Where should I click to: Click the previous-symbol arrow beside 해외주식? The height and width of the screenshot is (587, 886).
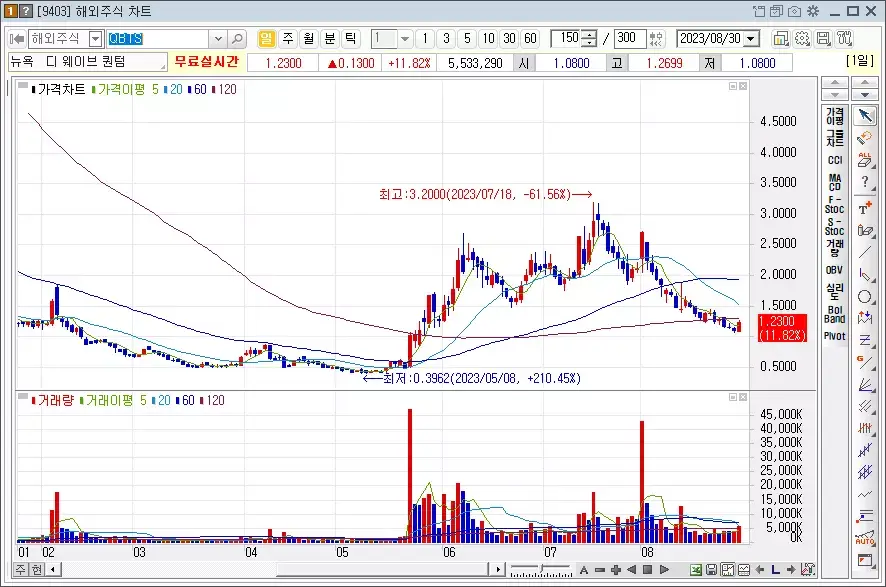click(x=17, y=39)
